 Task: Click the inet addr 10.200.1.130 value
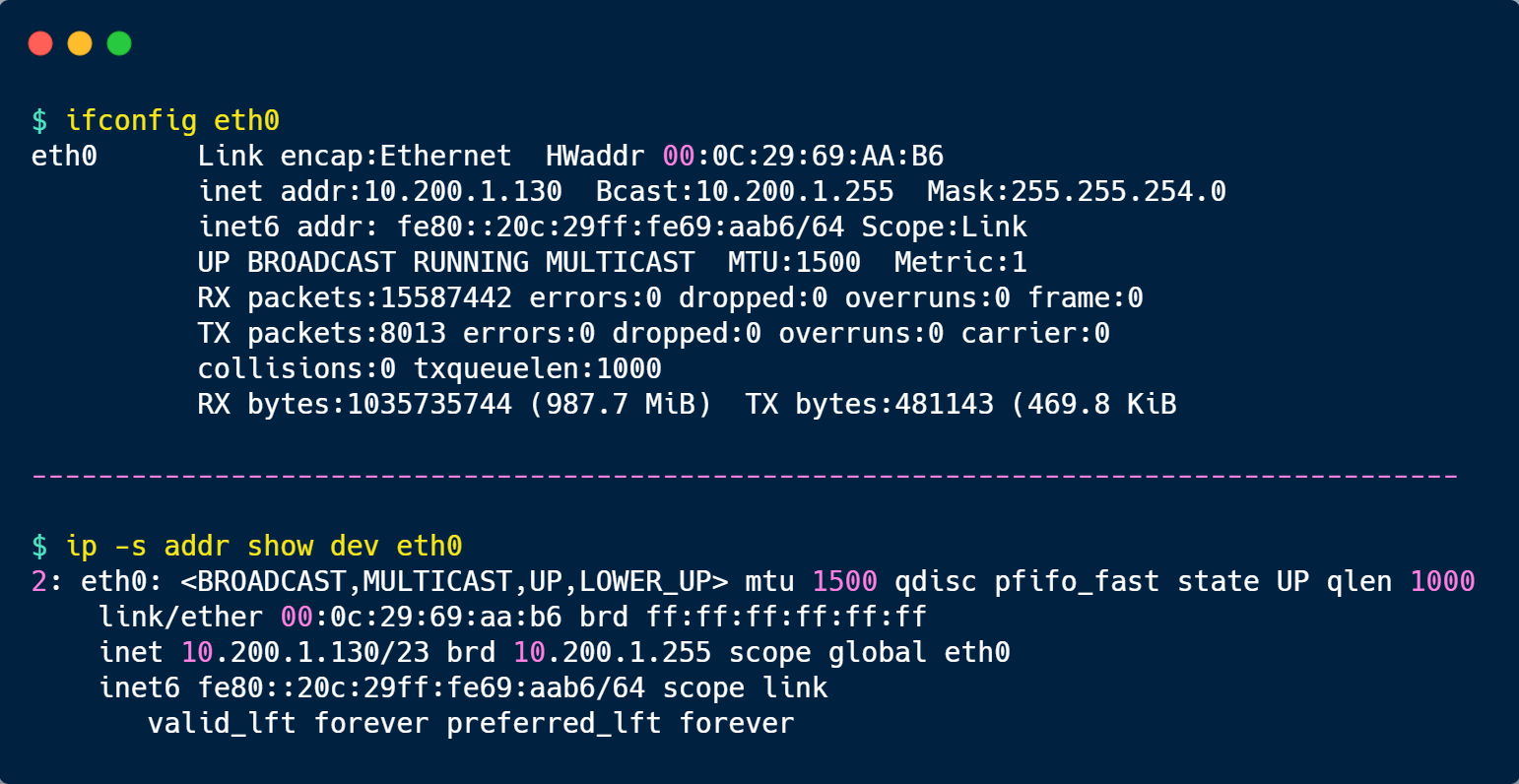click(x=463, y=191)
